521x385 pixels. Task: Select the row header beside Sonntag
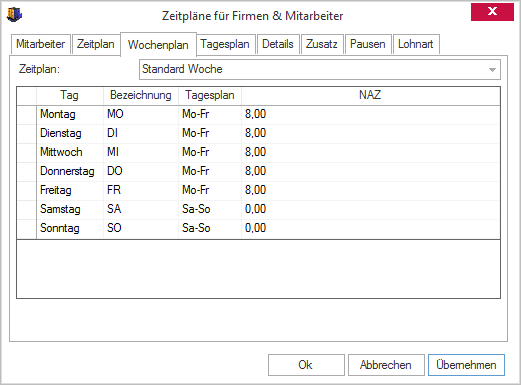click(x=27, y=229)
